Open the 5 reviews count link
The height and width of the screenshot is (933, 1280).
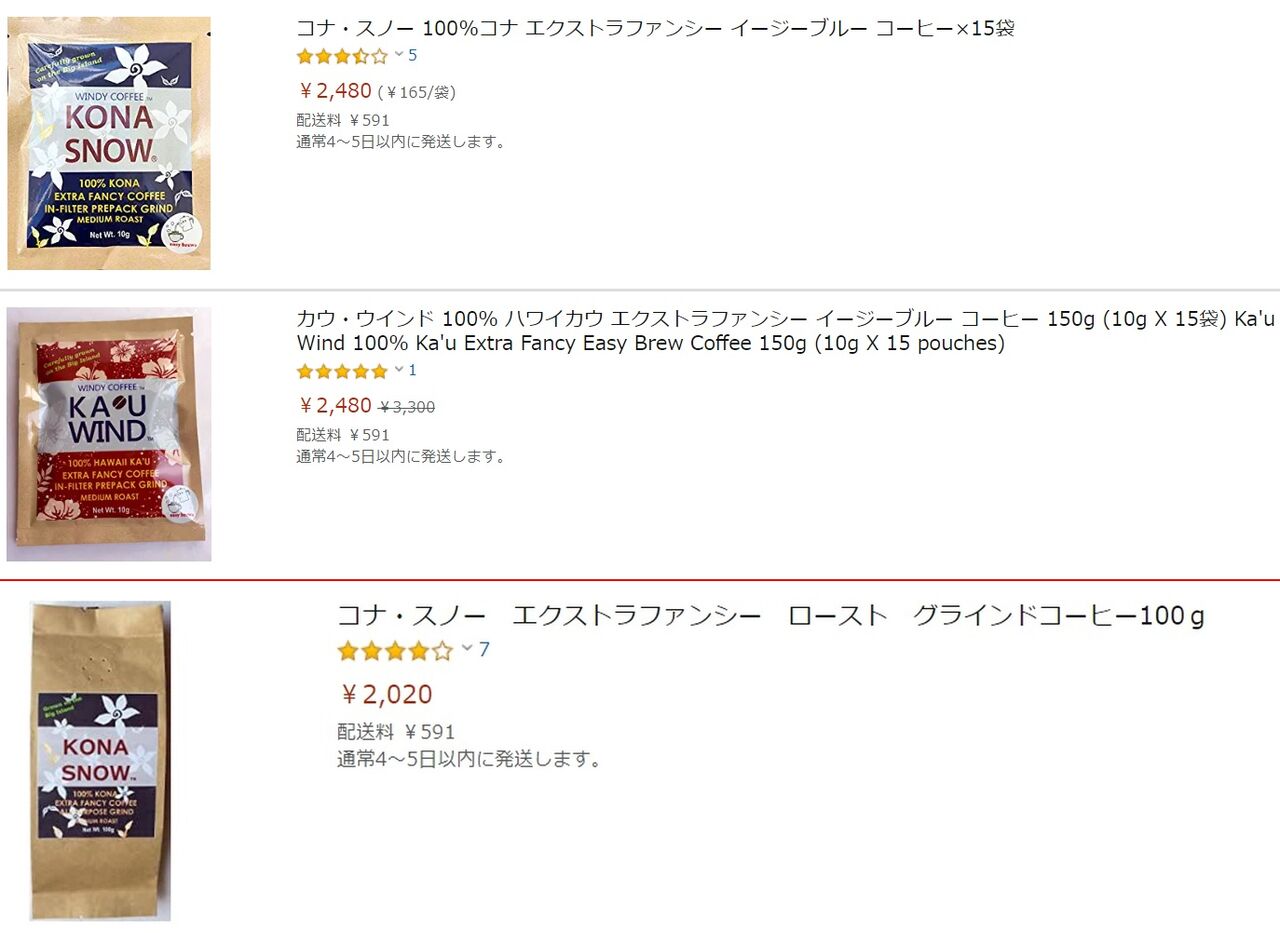coord(413,55)
